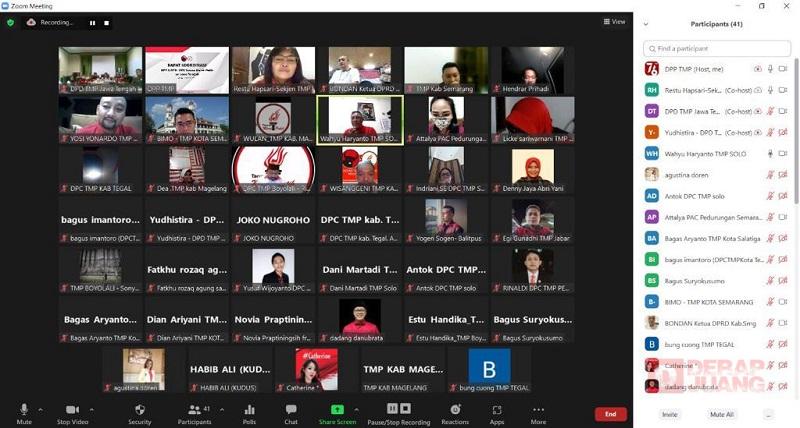800x428 pixels.
Task: Toggle muted mic of agustina doren row
Action: pos(770,175)
